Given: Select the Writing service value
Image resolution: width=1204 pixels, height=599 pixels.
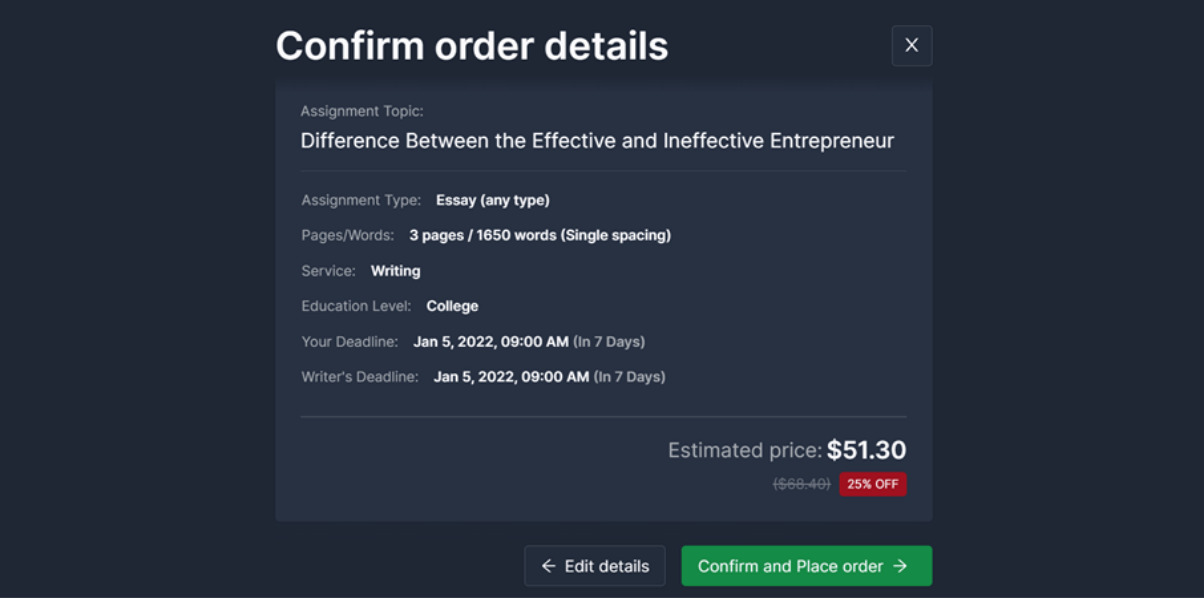Looking at the screenshot, I should [x=396, y=270].
